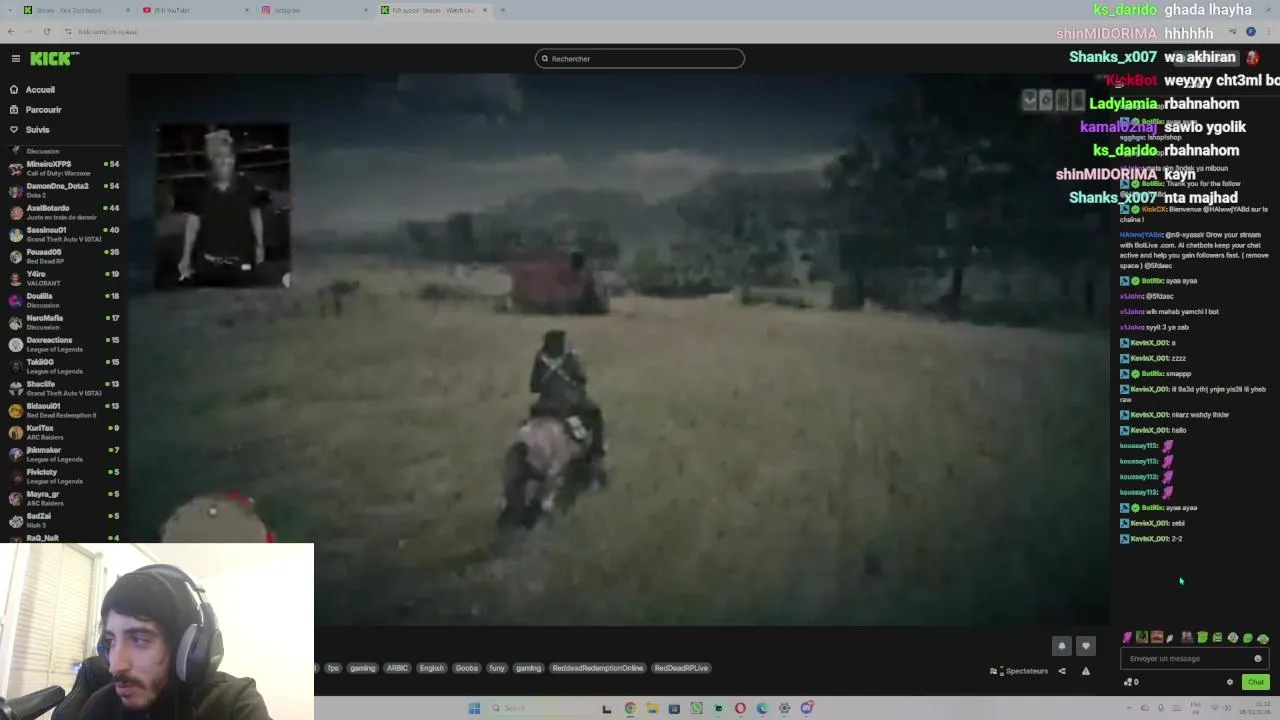Click the channel points icon
This screenshot has height=720, width=1280.
1130,682
